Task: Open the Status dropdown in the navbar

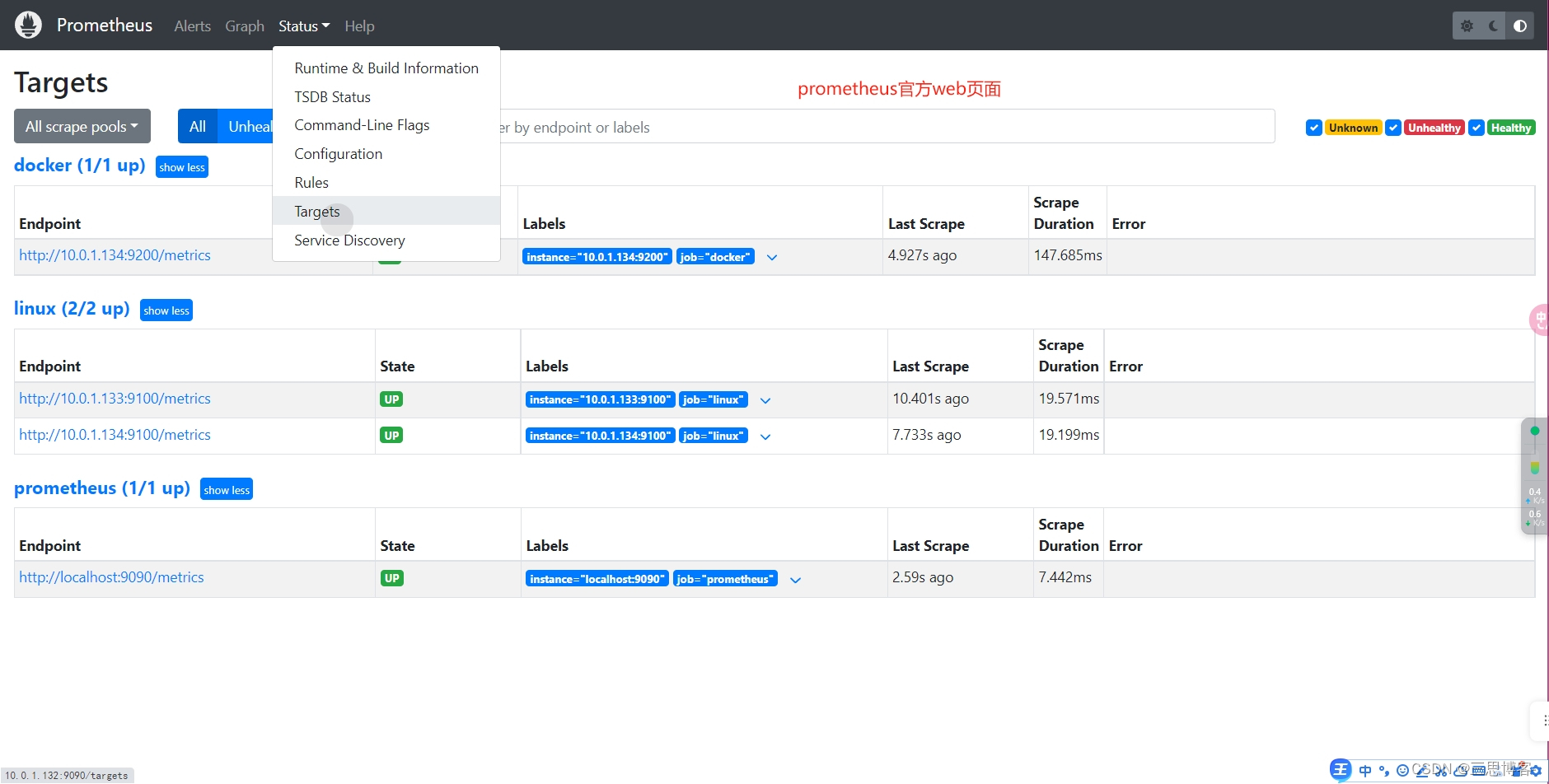Action: click(x=304, y=26)
